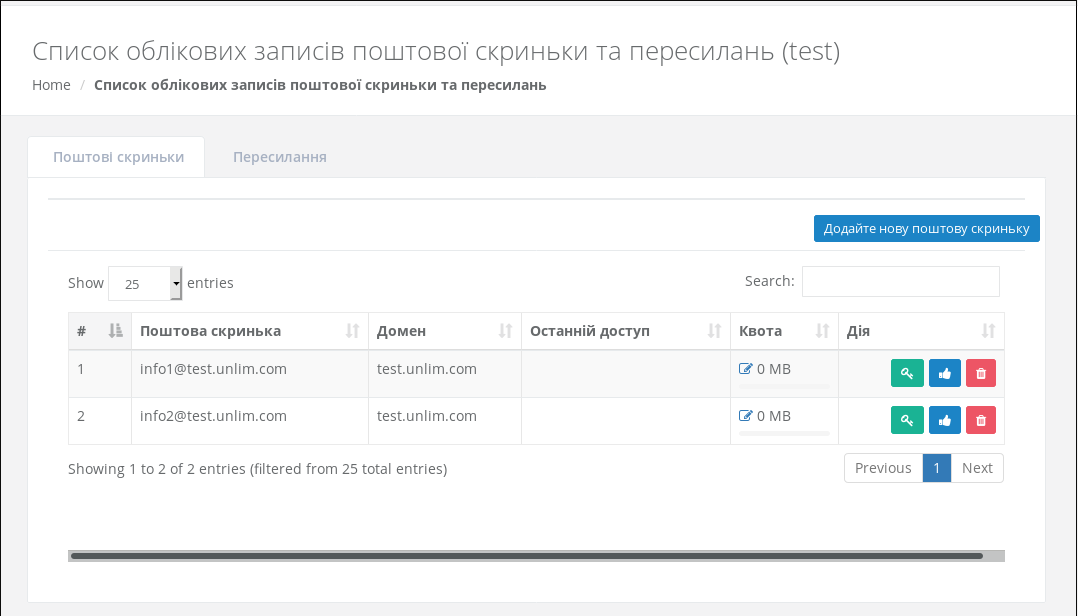Image resolution: width=1078 pixels, height=616 pixels.
Task: Delete the info2@test.unlim.com mailbox via trash icon
Action: pyautogui.click(x=981, y=421)
